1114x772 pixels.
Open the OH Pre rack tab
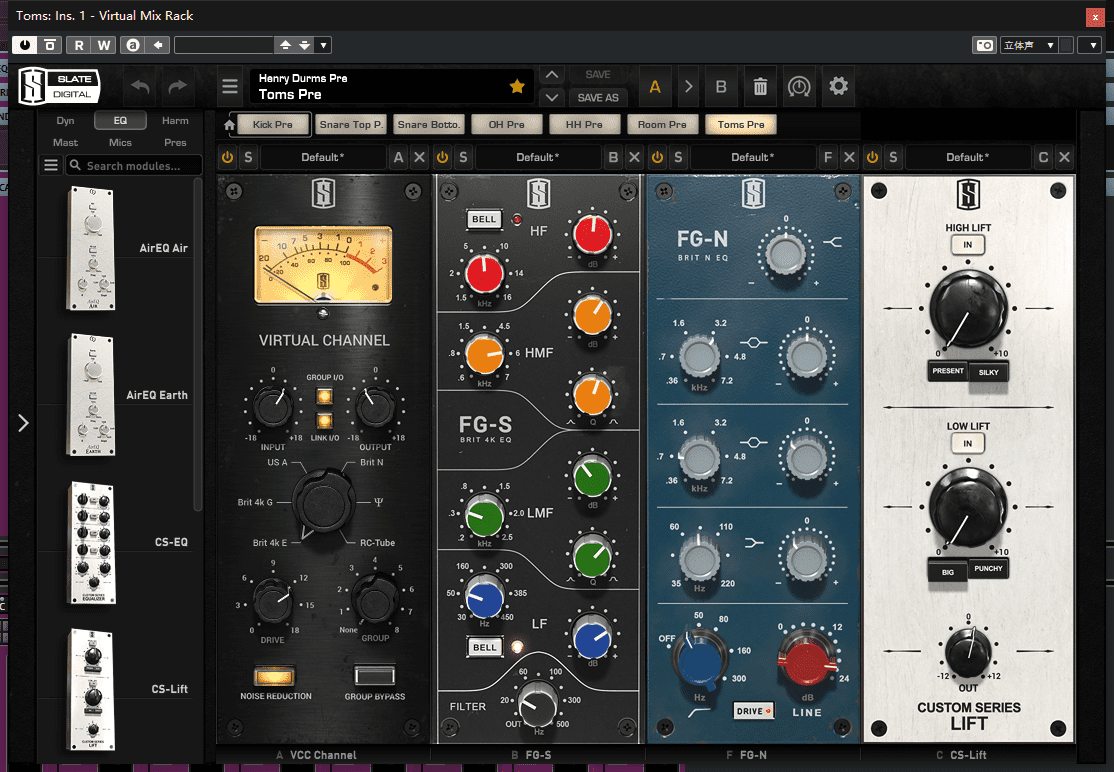pos(507,124)
